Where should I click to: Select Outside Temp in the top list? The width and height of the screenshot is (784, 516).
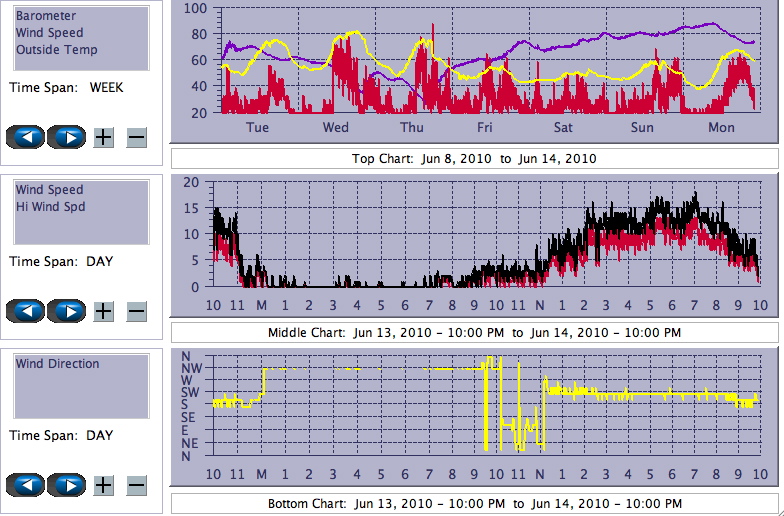pyautogui.click(x=56, y=50)
